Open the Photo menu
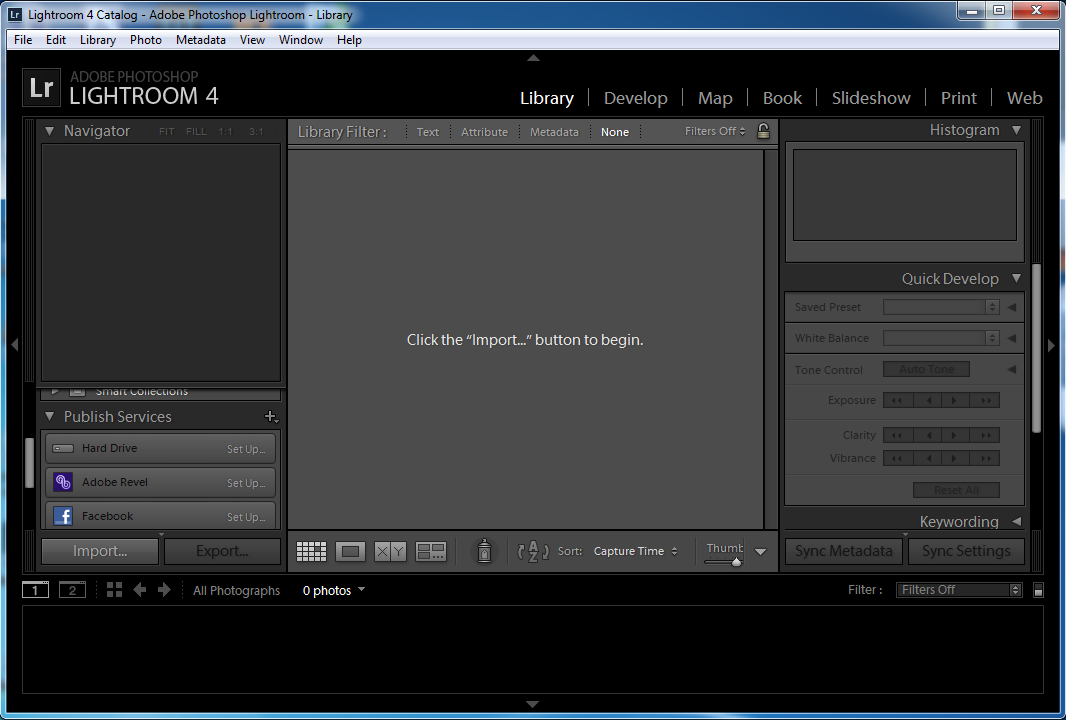1066x720 pixels. [x=145, y=39]
